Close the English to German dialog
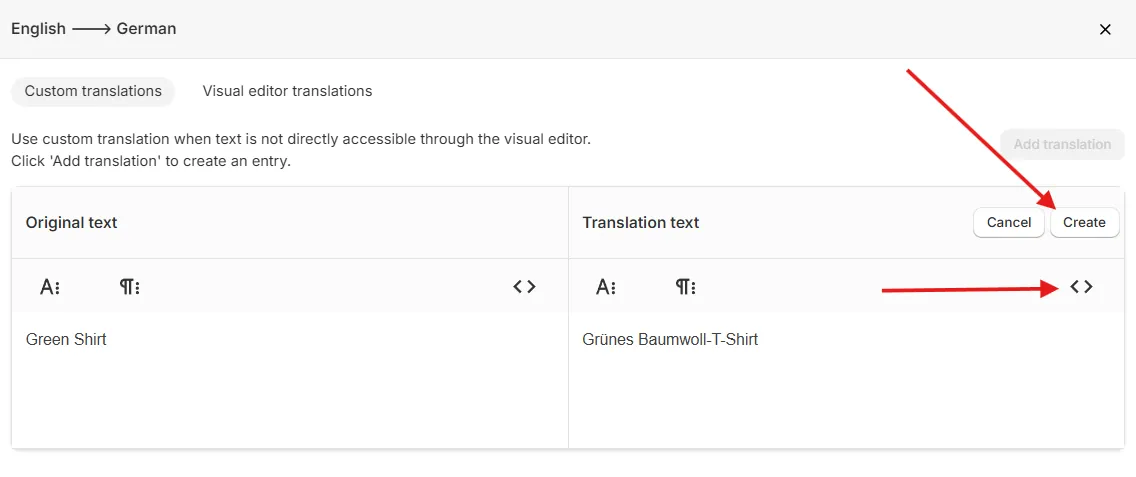Screen dimensions: 1136x477 (x=1105, y=30)
